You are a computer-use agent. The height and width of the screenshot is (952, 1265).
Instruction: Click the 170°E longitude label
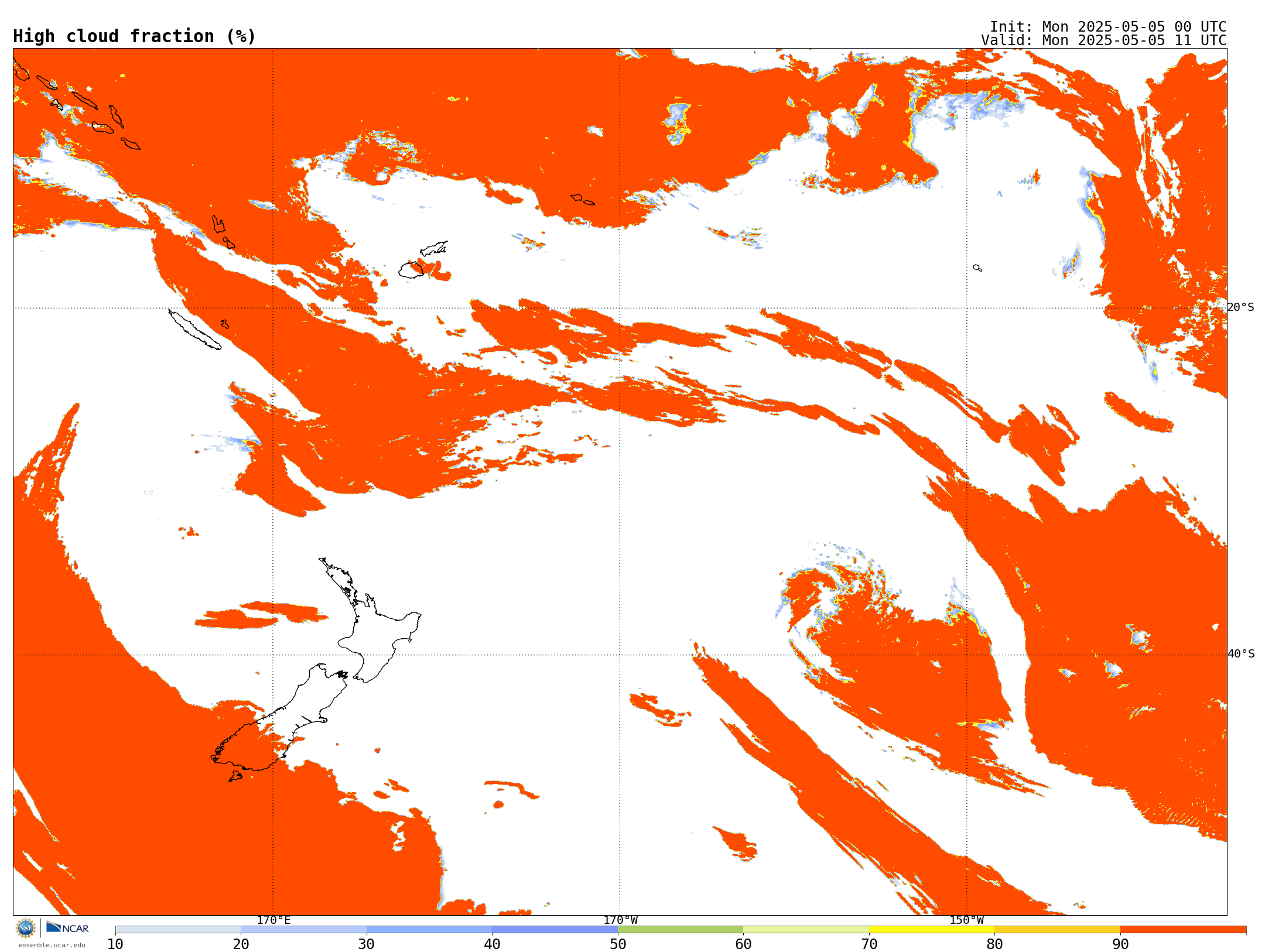(x=273, y=920)
